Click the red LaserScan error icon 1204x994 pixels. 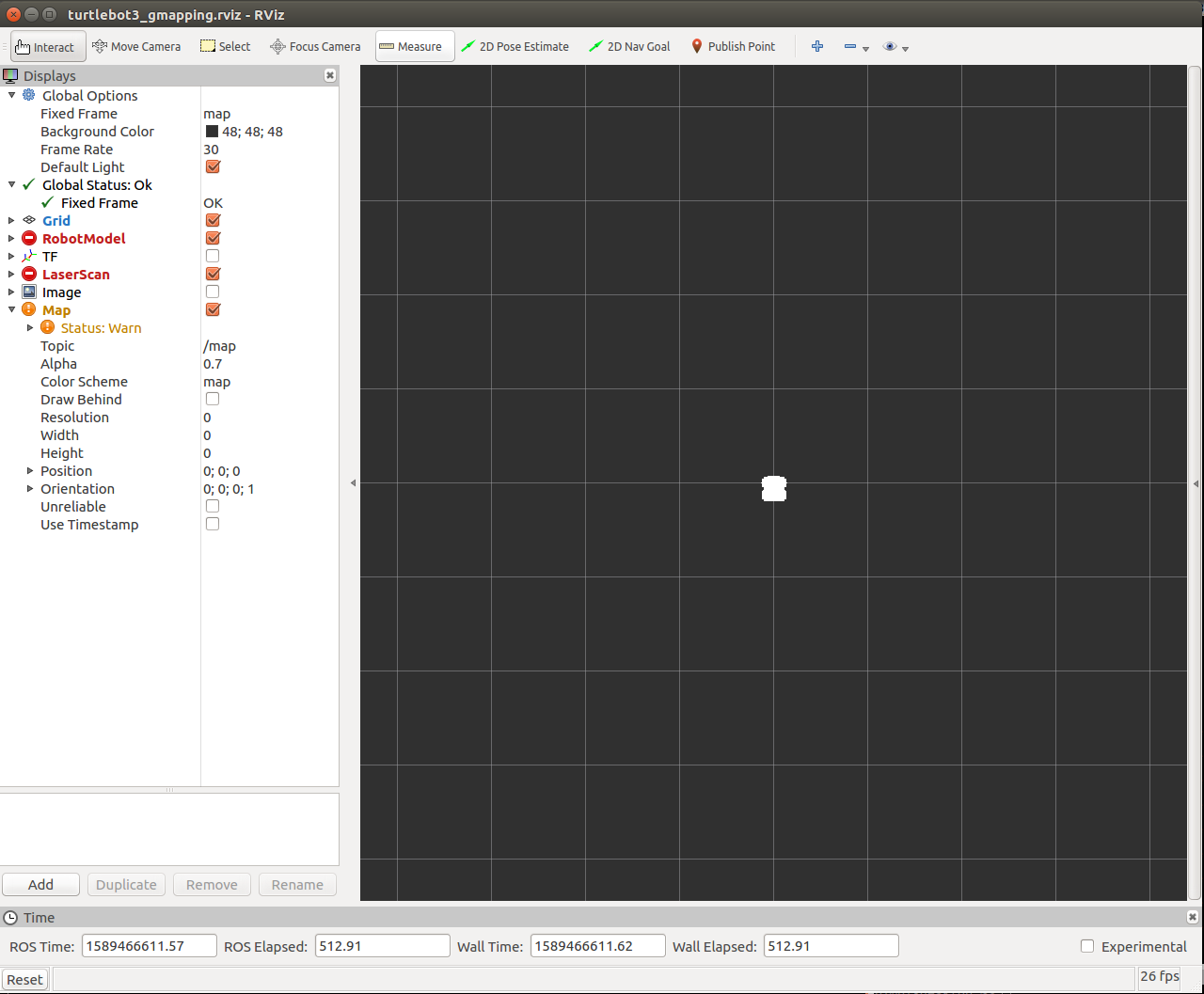(28, 274)
